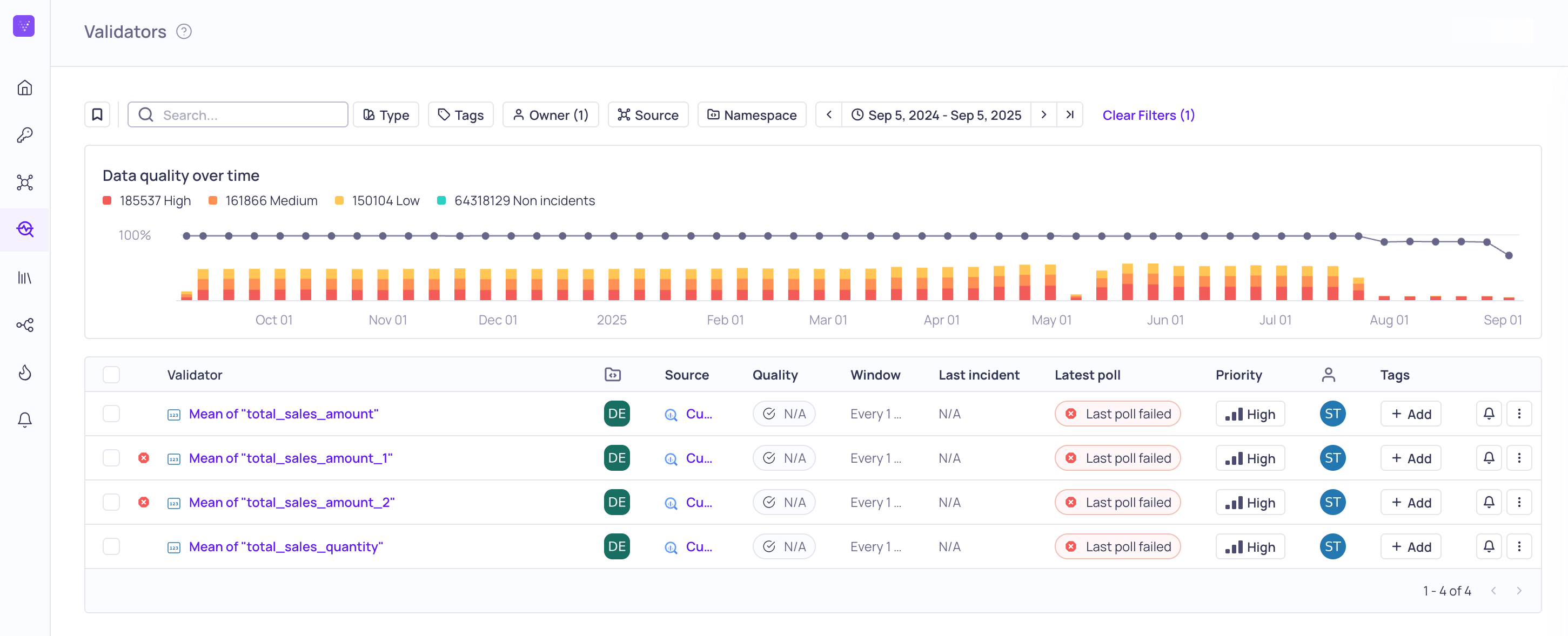Image resolution: width=1568 pixels, height=636 pixels.
Task: Click the last chart data point near Sep 01
Action: [1509, 255]
